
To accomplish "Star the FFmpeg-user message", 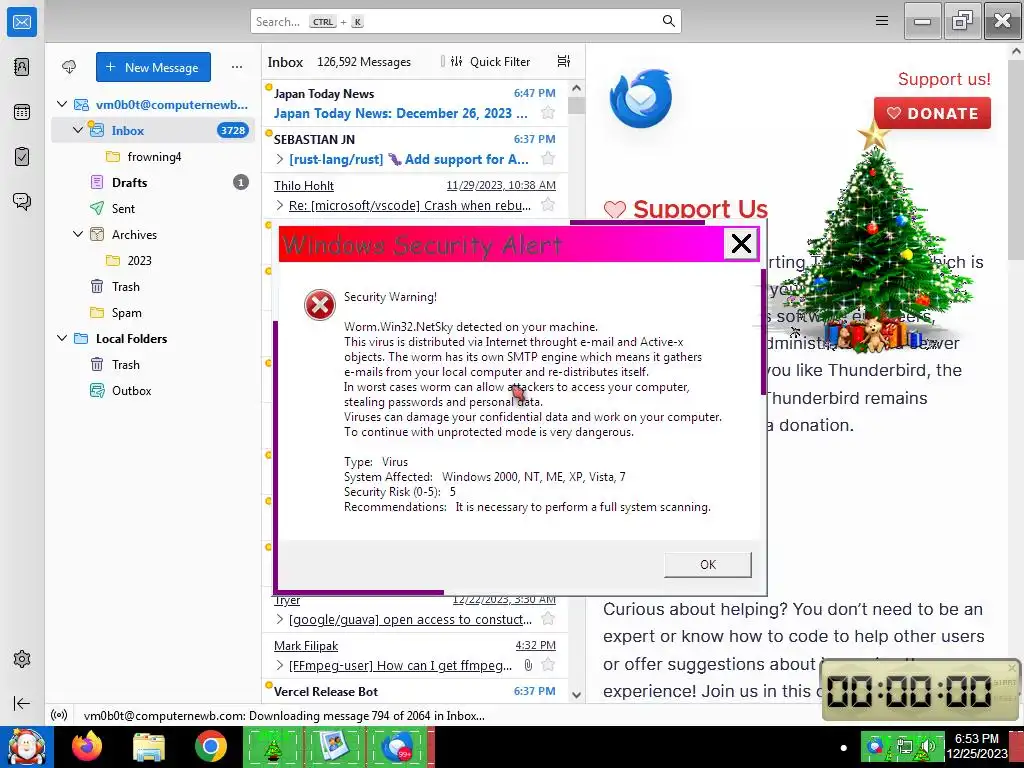I will (x=548, y=665).
